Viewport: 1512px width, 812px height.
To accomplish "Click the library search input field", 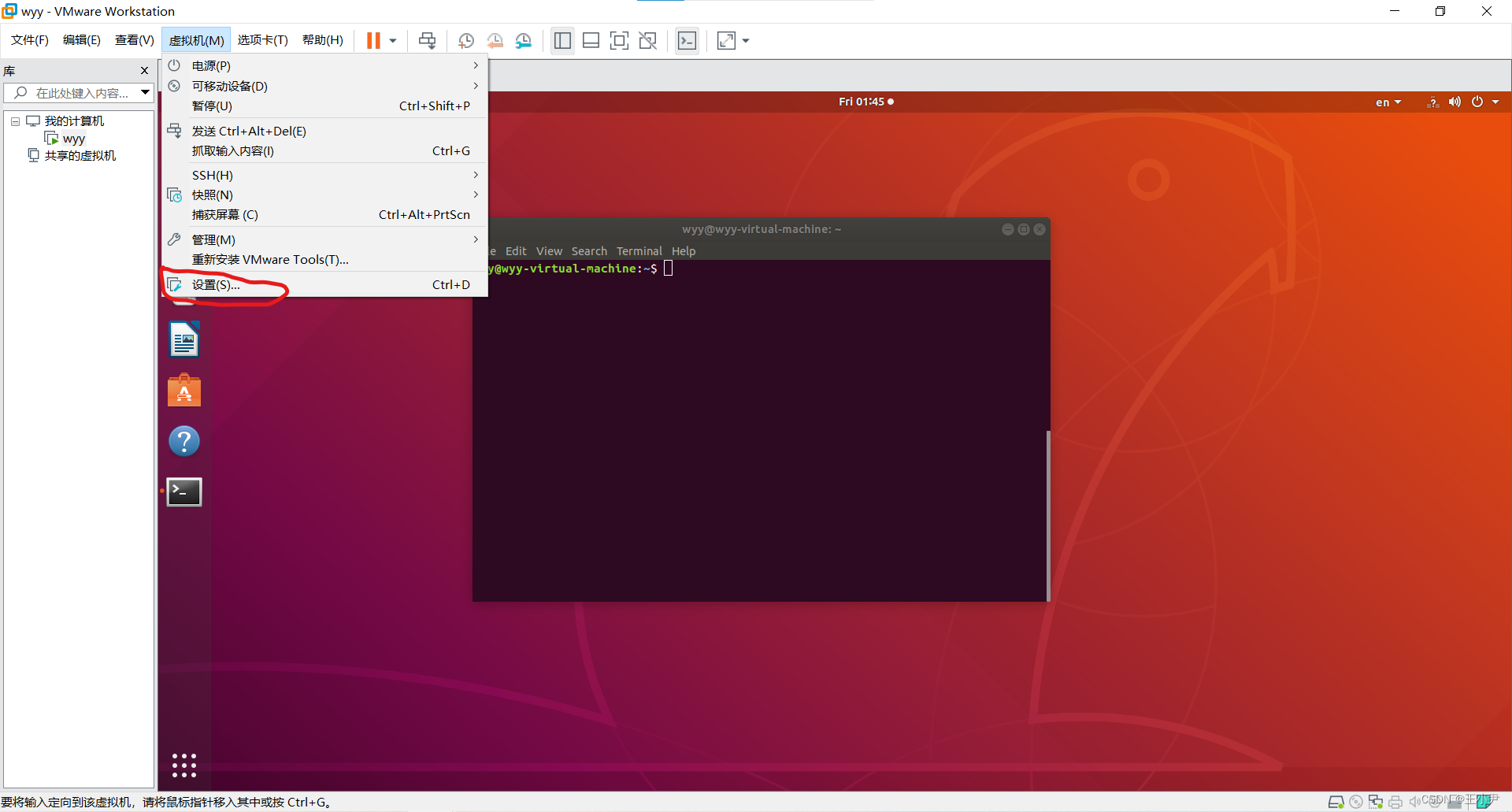I will pyautogui.click(x=77, y=93).
